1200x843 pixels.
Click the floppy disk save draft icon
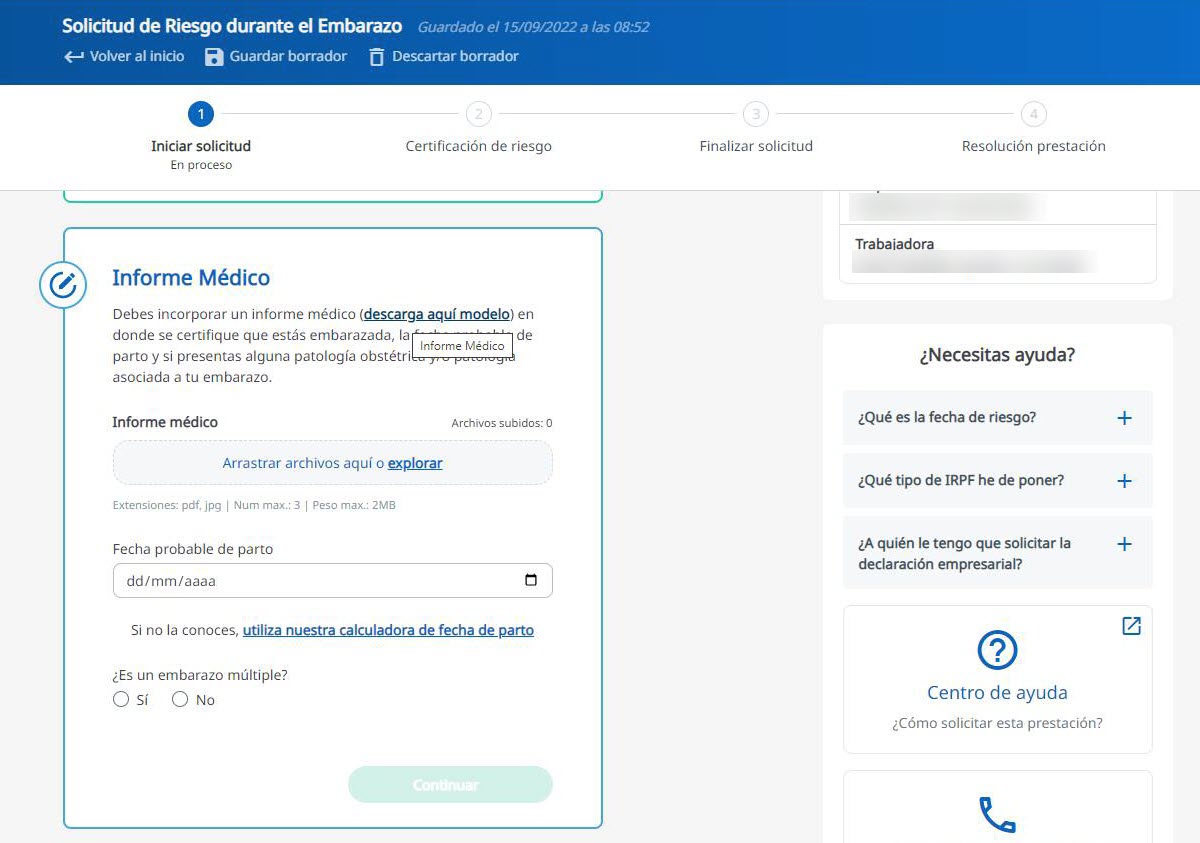point(214,57)
